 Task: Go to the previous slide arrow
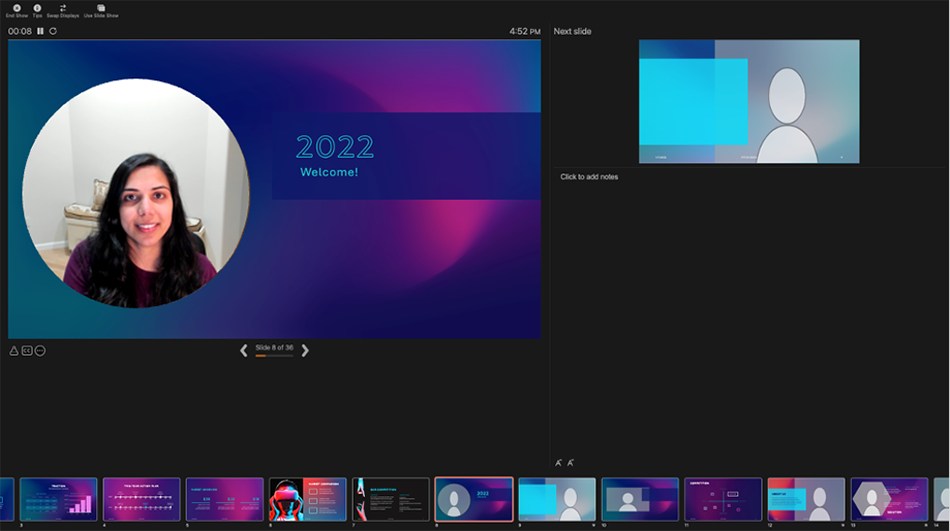pos(244,350)
